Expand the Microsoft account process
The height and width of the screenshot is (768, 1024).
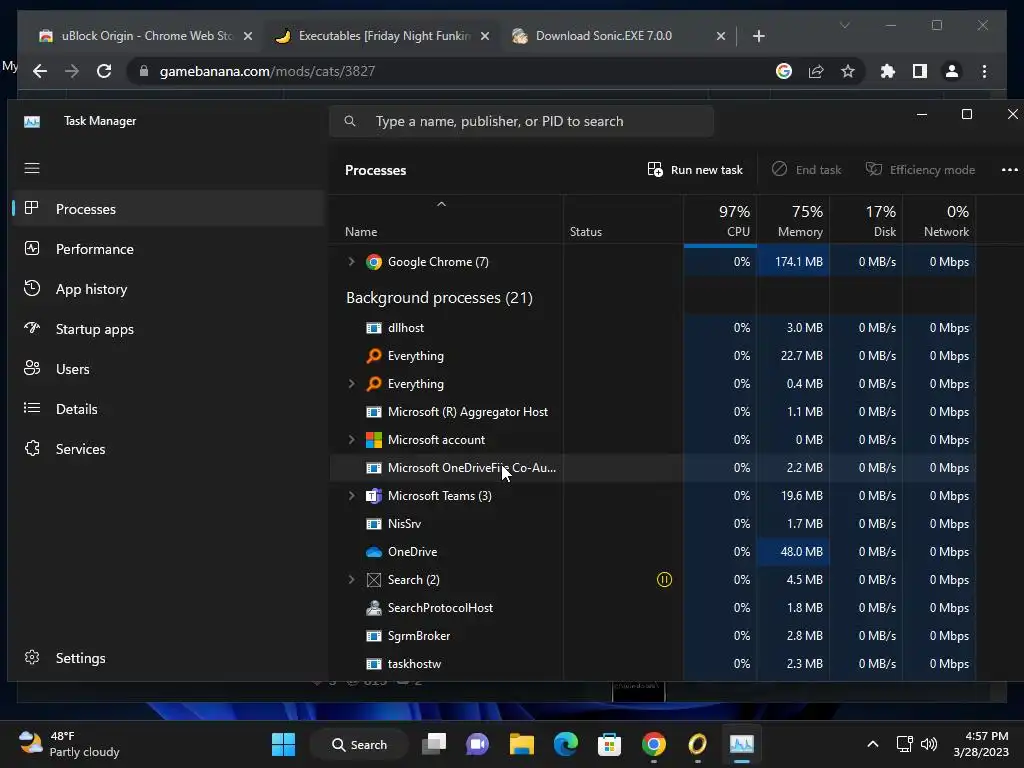click(x=351, y=440)
